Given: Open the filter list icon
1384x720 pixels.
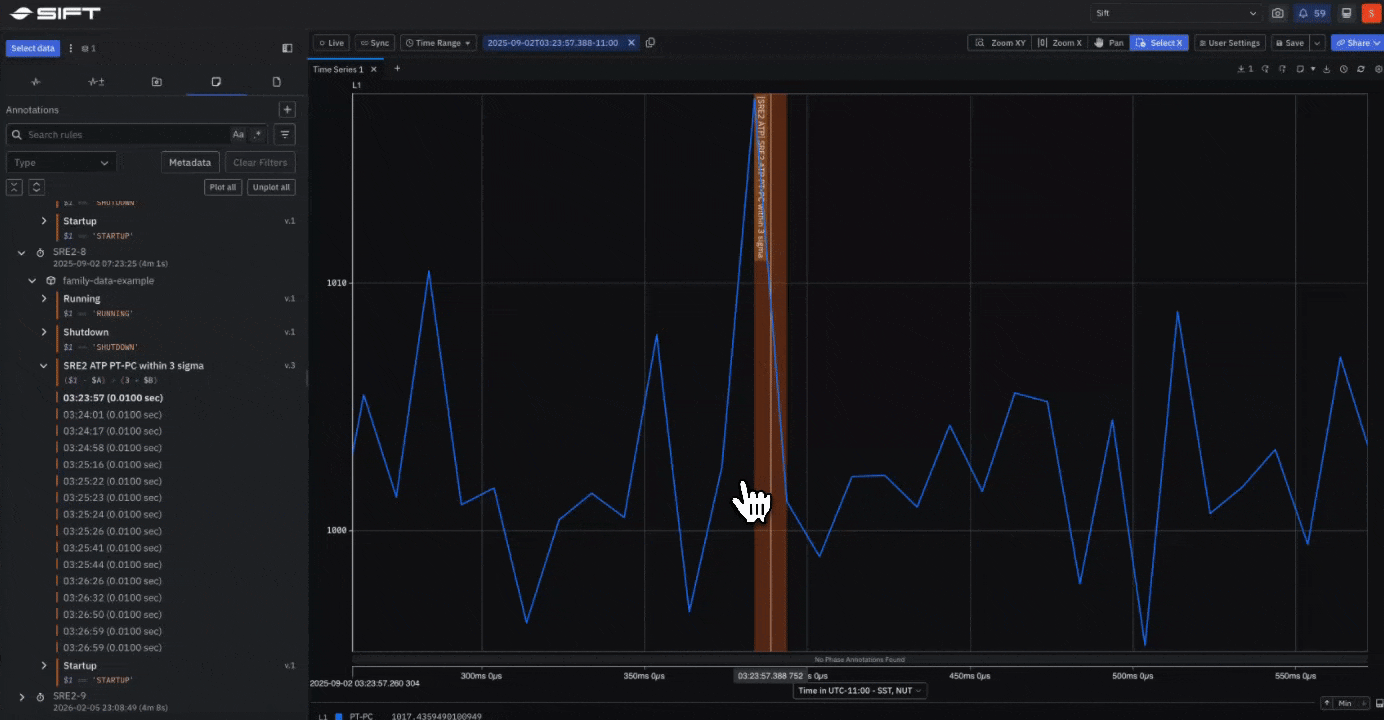Looking at the screenshot, I should [285, 134].
